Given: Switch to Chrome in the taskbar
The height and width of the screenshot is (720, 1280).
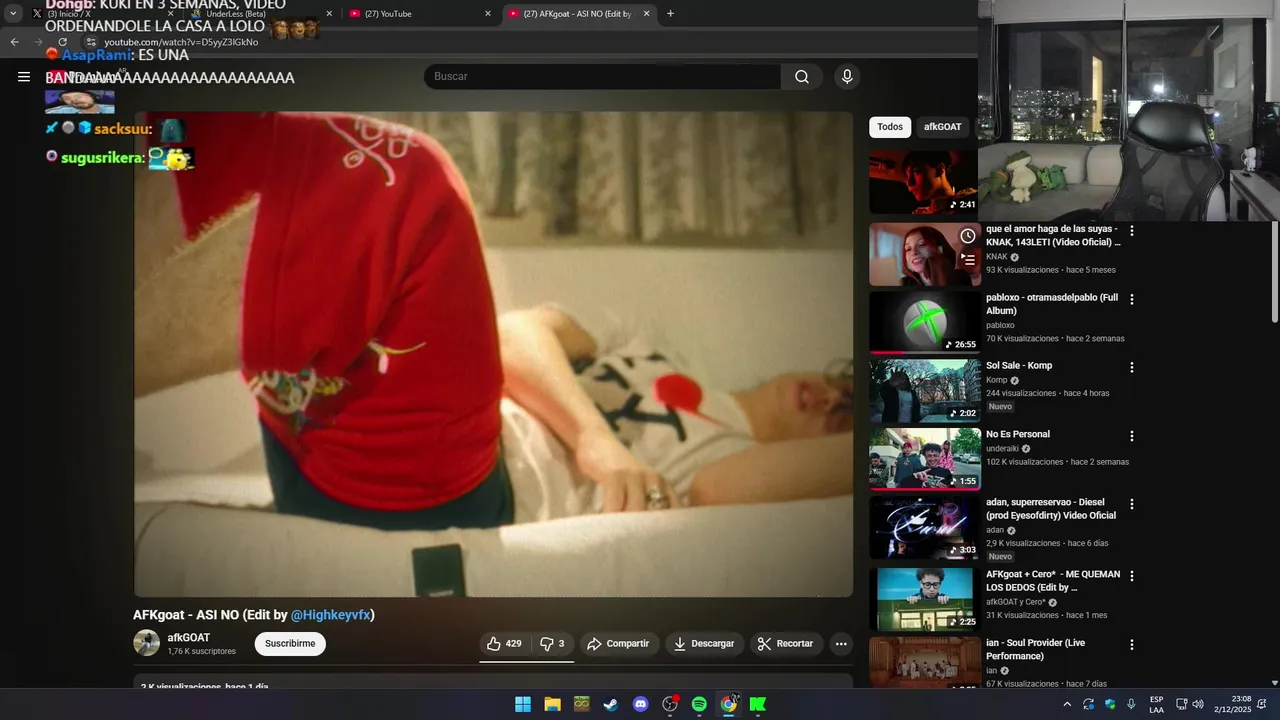Looking at the screenshot, I should [x=729, y=704].
